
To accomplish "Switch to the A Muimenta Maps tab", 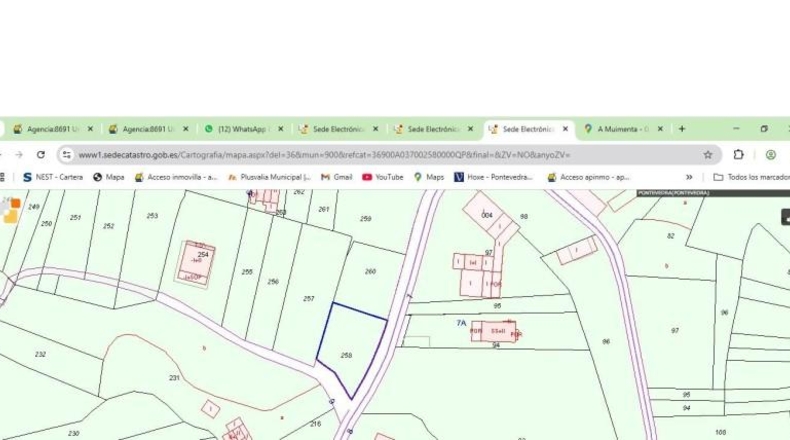I will click(x=623, y=129).
